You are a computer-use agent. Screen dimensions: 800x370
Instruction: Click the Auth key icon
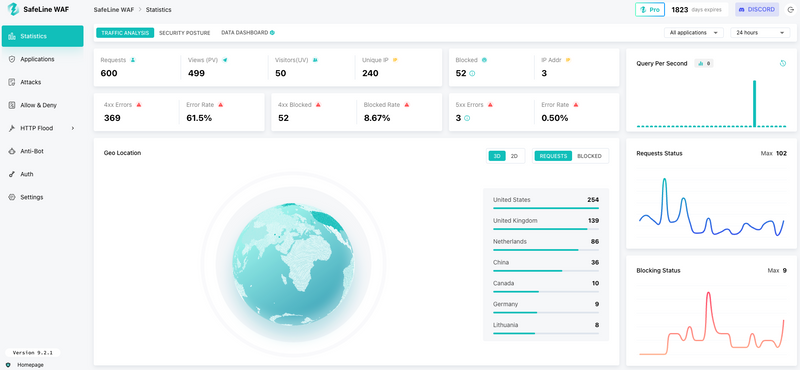pyautogui.click(x=12, y=174)
